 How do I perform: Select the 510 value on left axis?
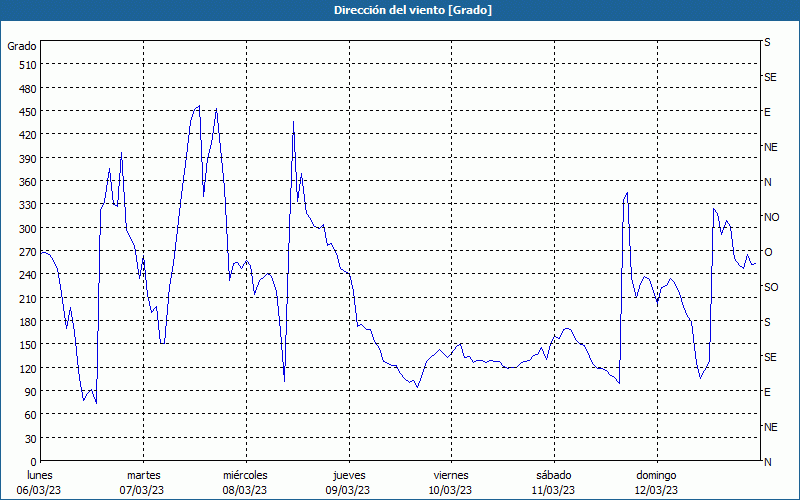[28, 65]
